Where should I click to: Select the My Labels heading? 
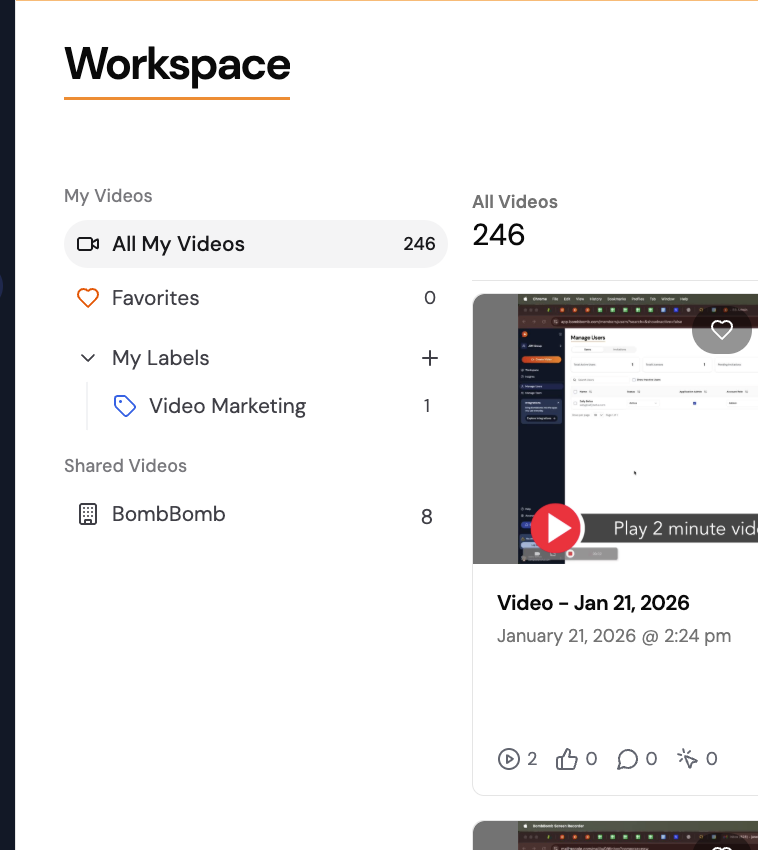click(160, 358)
